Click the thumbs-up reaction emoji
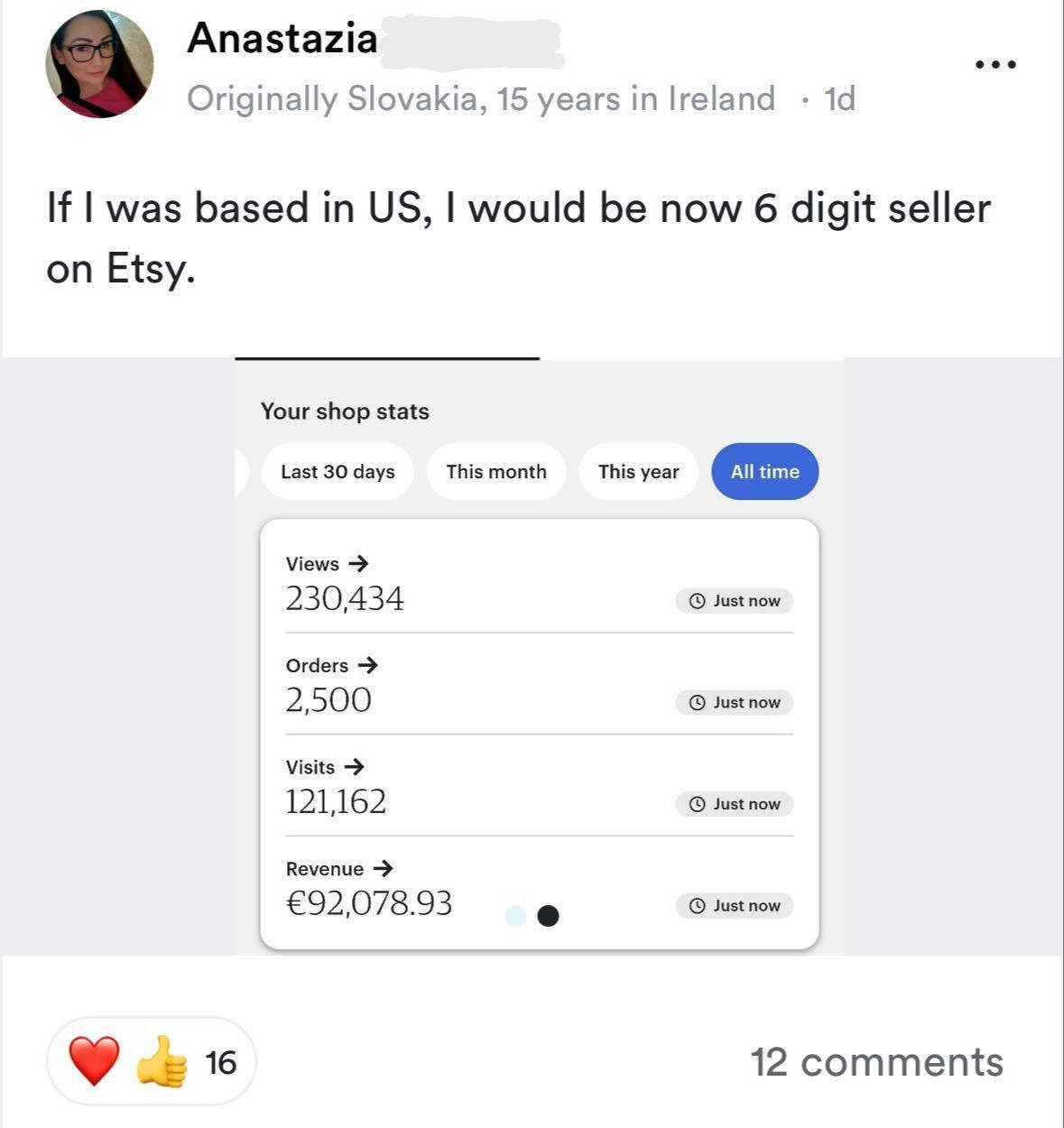The height and width of the screenshot is (1128, 1064). point(162,1061)
